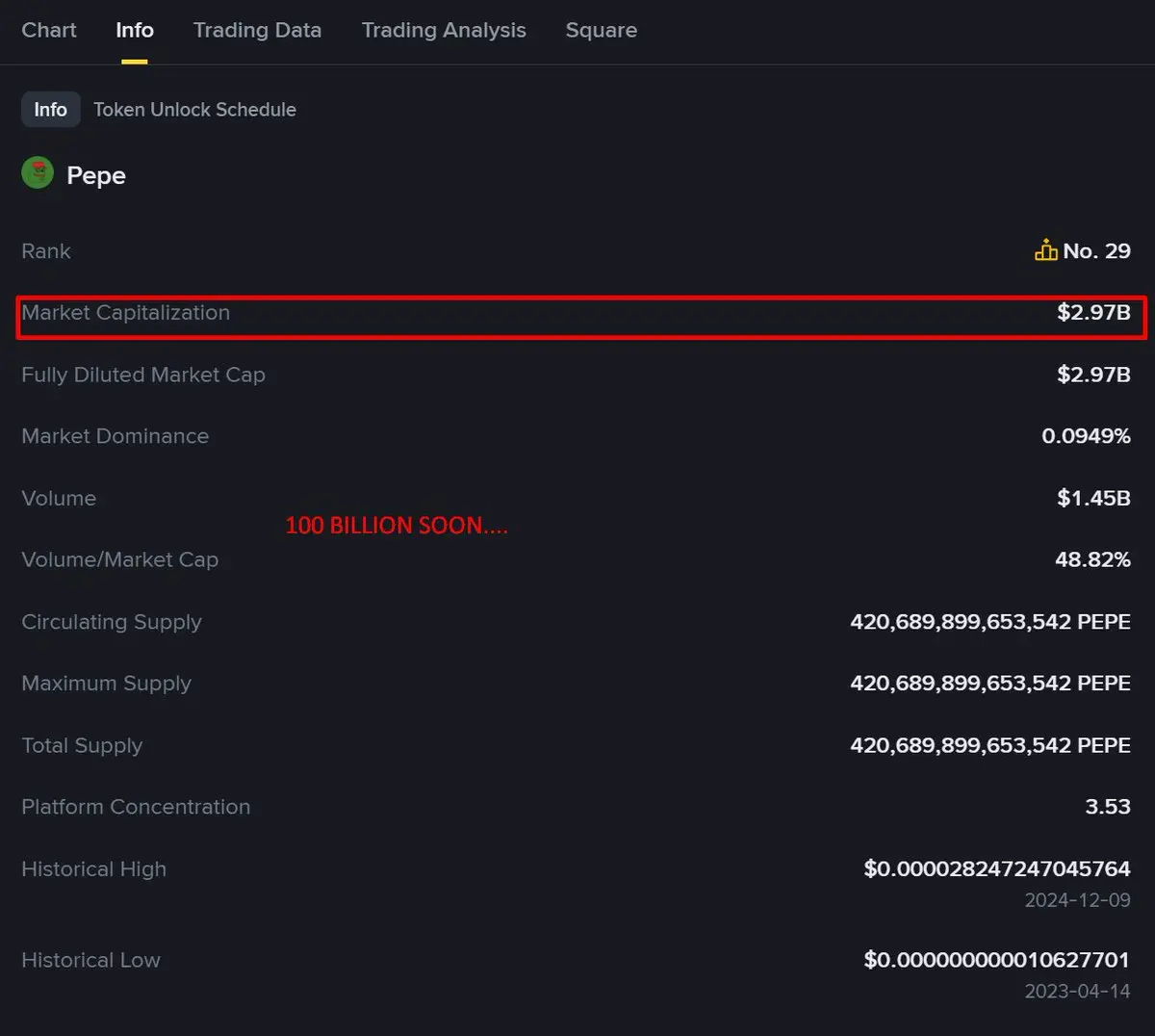Click the rank podium icon
Image resolution: width=1155 pixels, height=1036 pixels.
tap(1046, 250)
